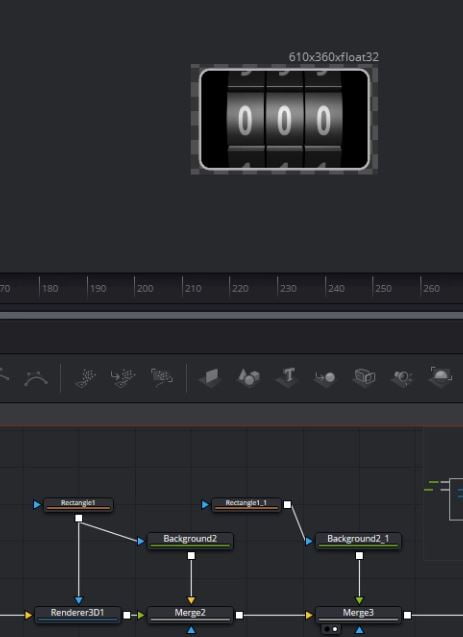Image resolution: width=463 pixels, height=637 pixels.
Task: Click the counter image in the viewer
Action: click(284, 119)
